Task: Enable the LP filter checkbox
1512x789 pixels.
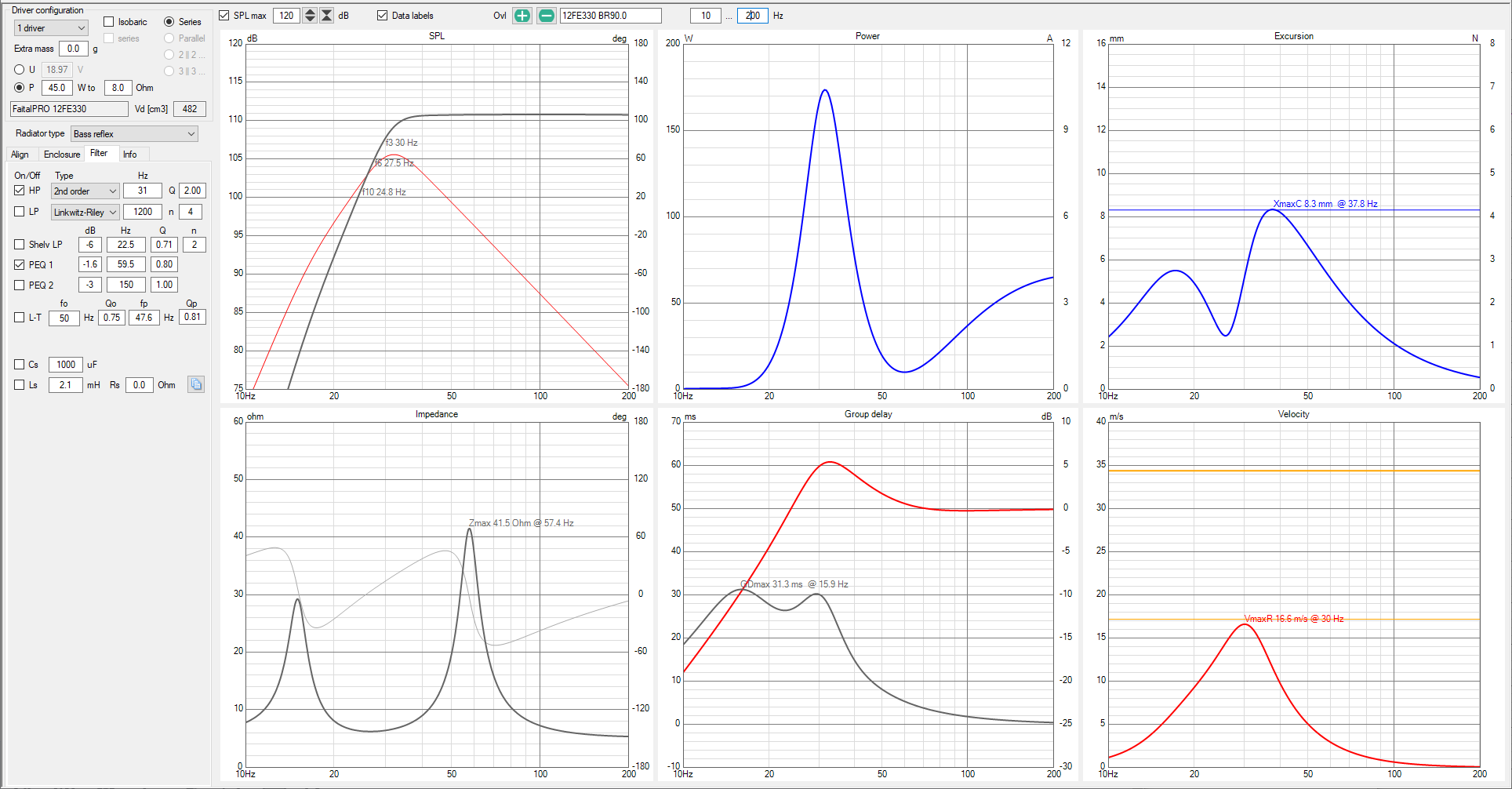Action: point(20,212)
